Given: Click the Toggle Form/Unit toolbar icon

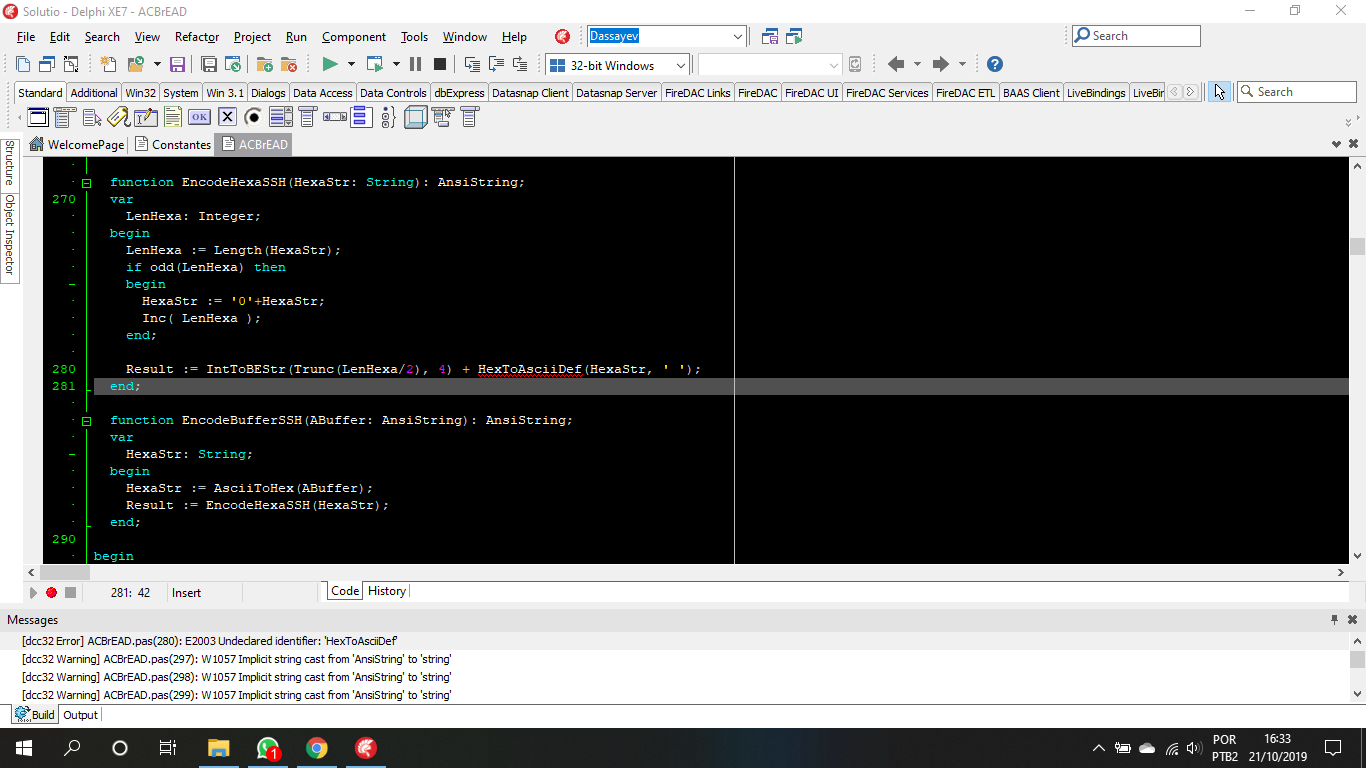Looking at the screenshot, I should click(71, 65).
